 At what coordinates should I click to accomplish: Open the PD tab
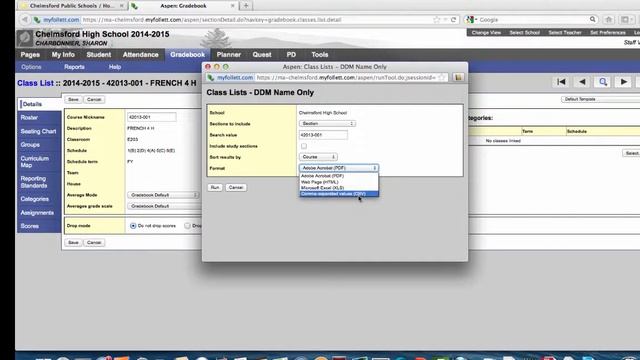[x=291, y=55]
